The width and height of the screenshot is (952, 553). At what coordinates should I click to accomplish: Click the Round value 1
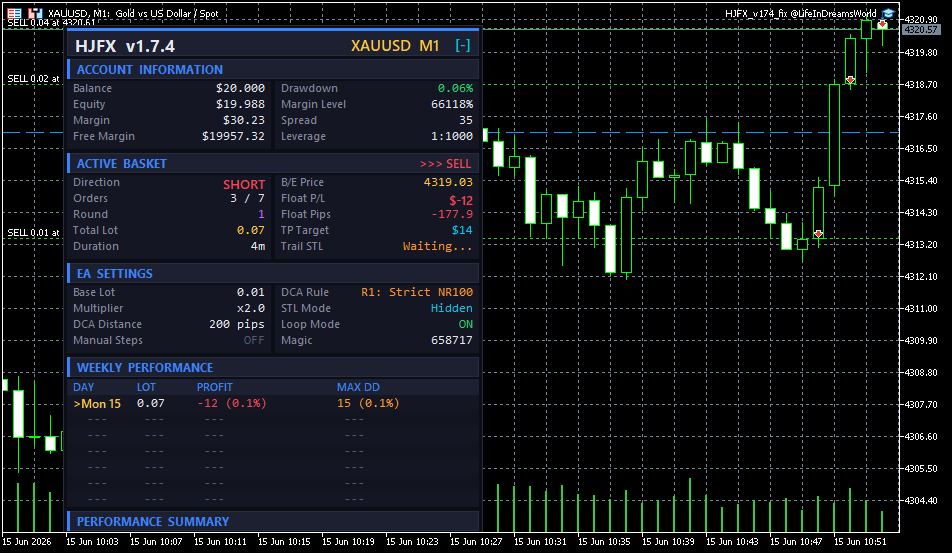pyautogui.click(x=261, y=214)
